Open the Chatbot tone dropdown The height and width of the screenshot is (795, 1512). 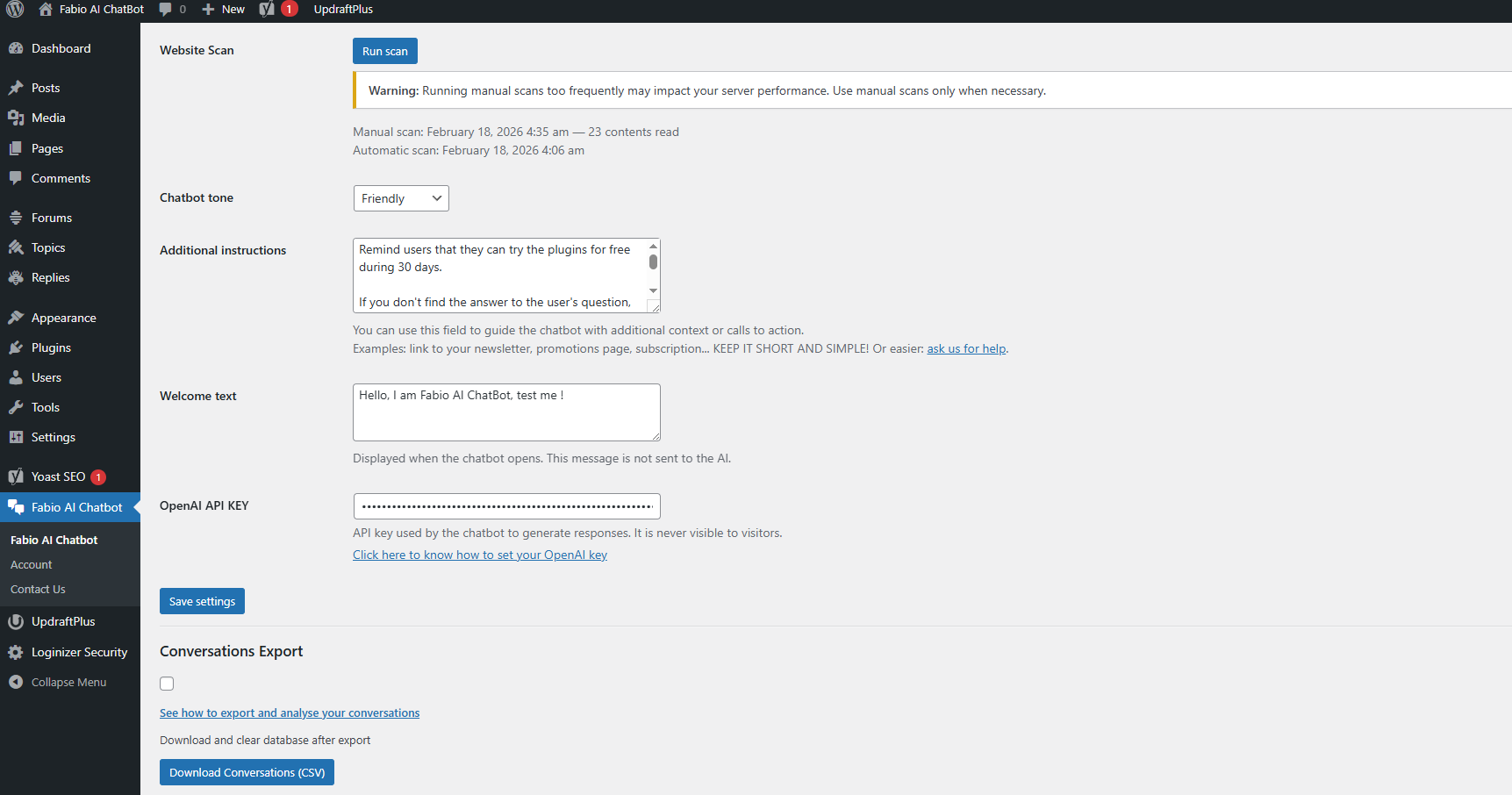[400, 198]
